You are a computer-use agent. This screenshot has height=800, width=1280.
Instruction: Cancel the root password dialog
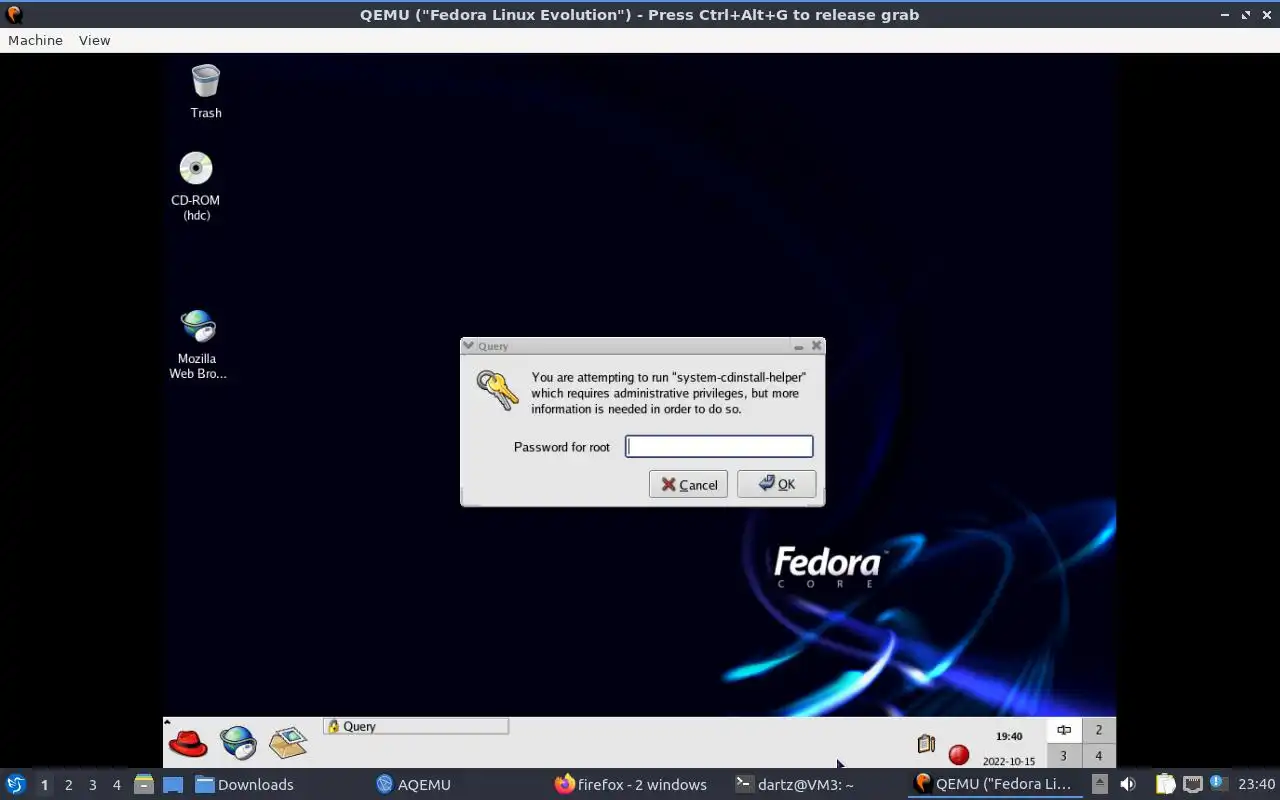pos(688,484)
